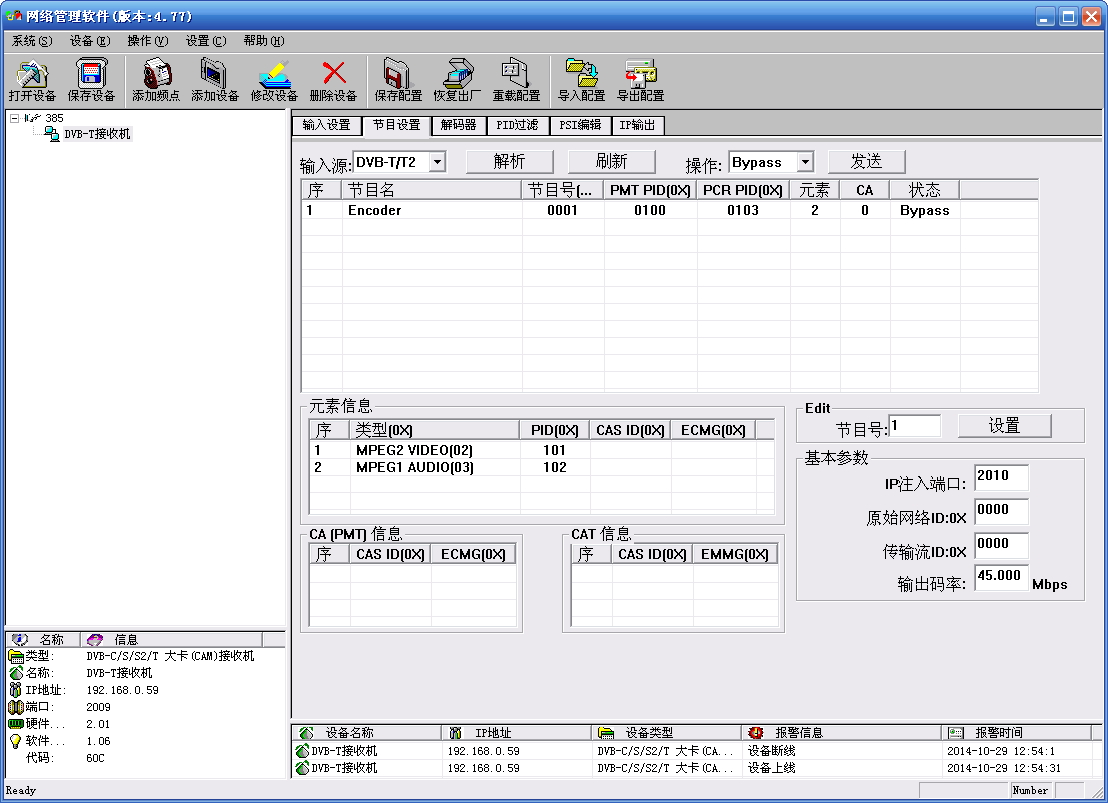The width and height of the screenshot is (1108, 803).
Task: Switch to the PID过滤 tab
Action: tap(517, 125)
